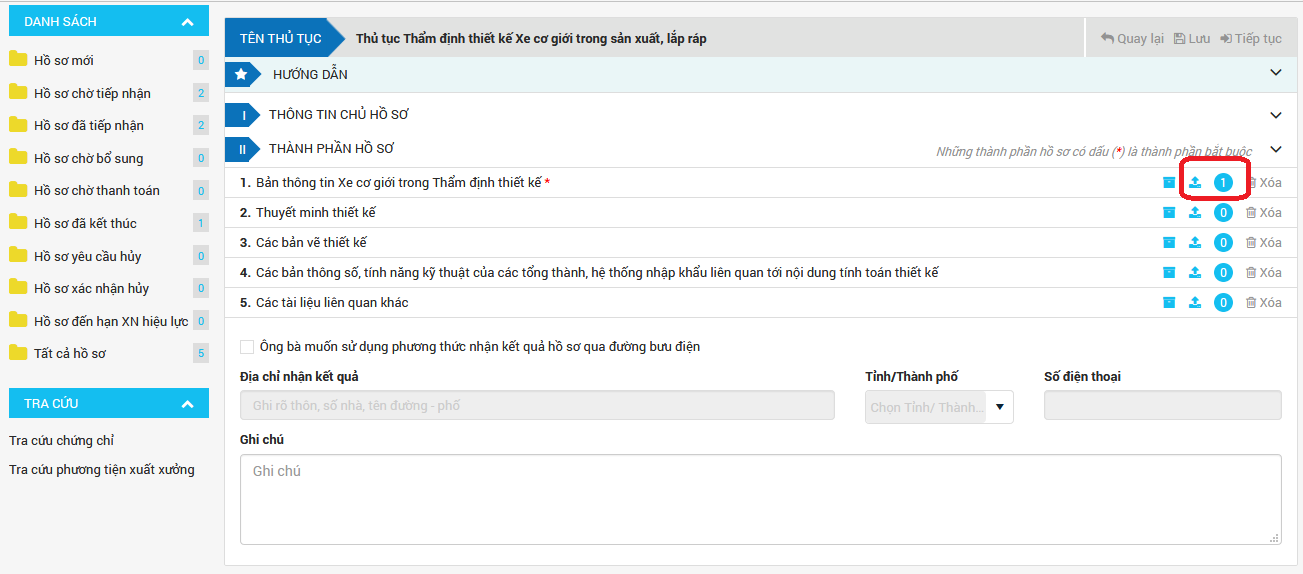The height and width of the screenshot is (574, 1303).
Task: Click section II badge of Thành phần hồ sơ
Action: (x=243, y=149)
